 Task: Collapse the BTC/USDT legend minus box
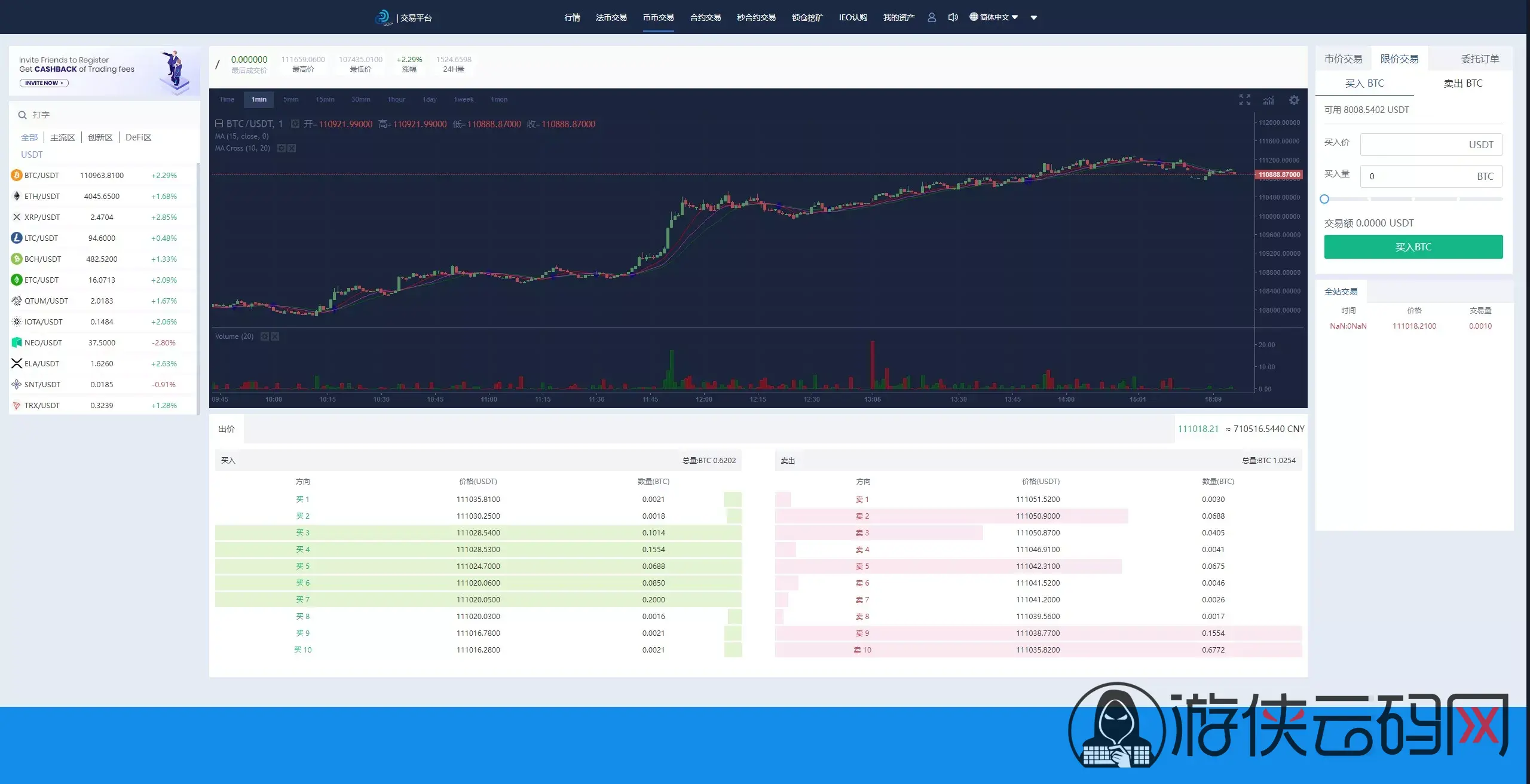pos(219,124)
